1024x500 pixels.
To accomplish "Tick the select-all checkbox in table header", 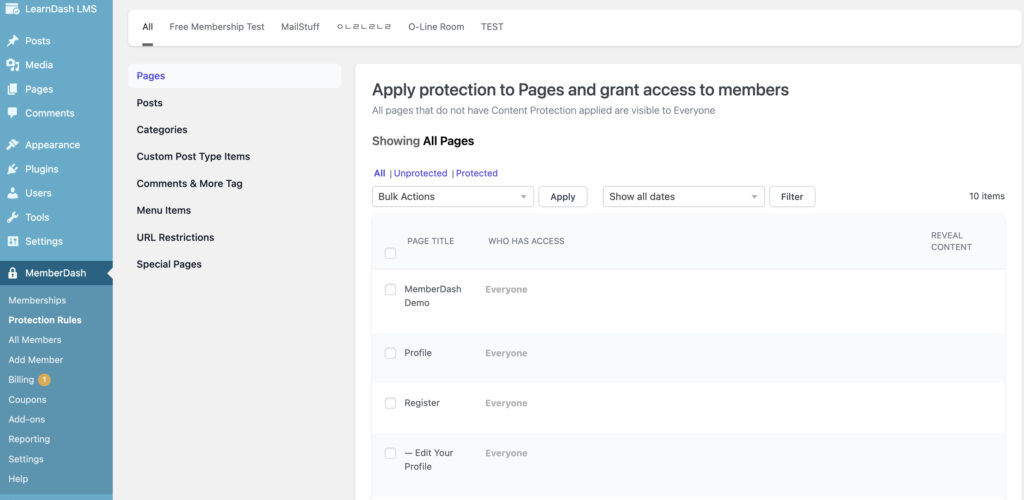I will pos(390,253).
